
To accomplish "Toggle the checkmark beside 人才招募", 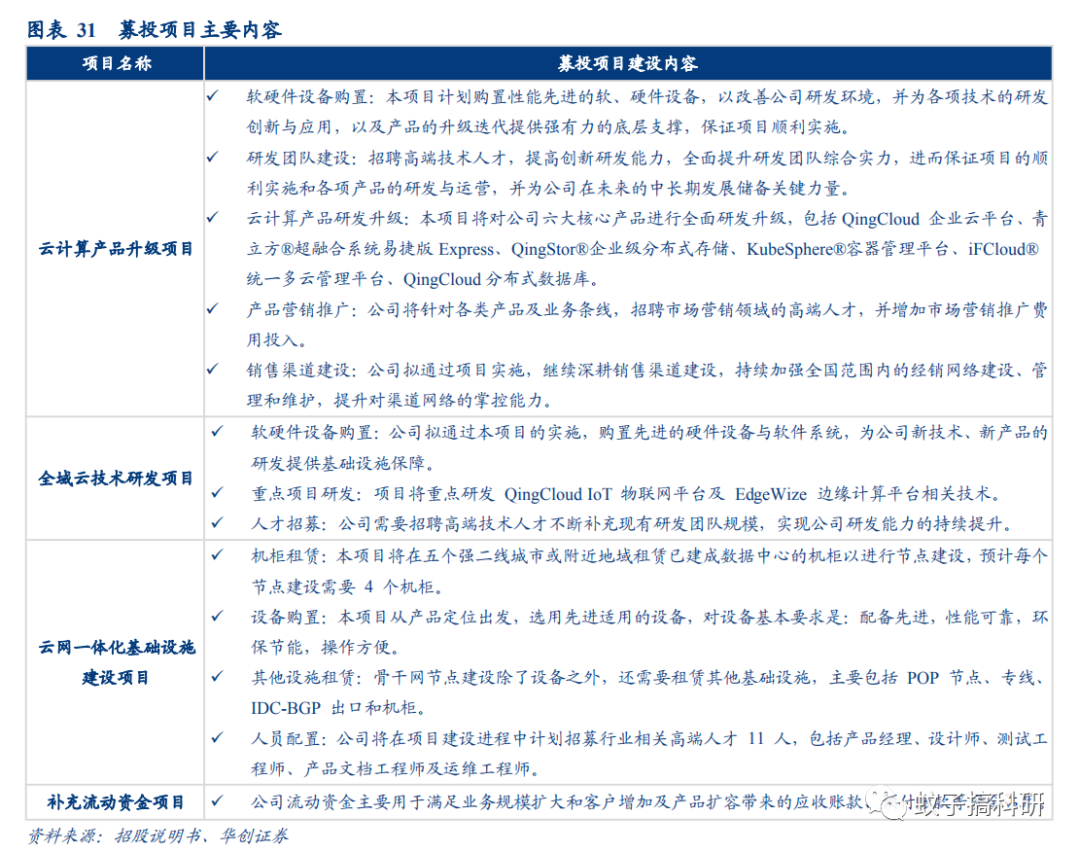I will pos(218,520).
